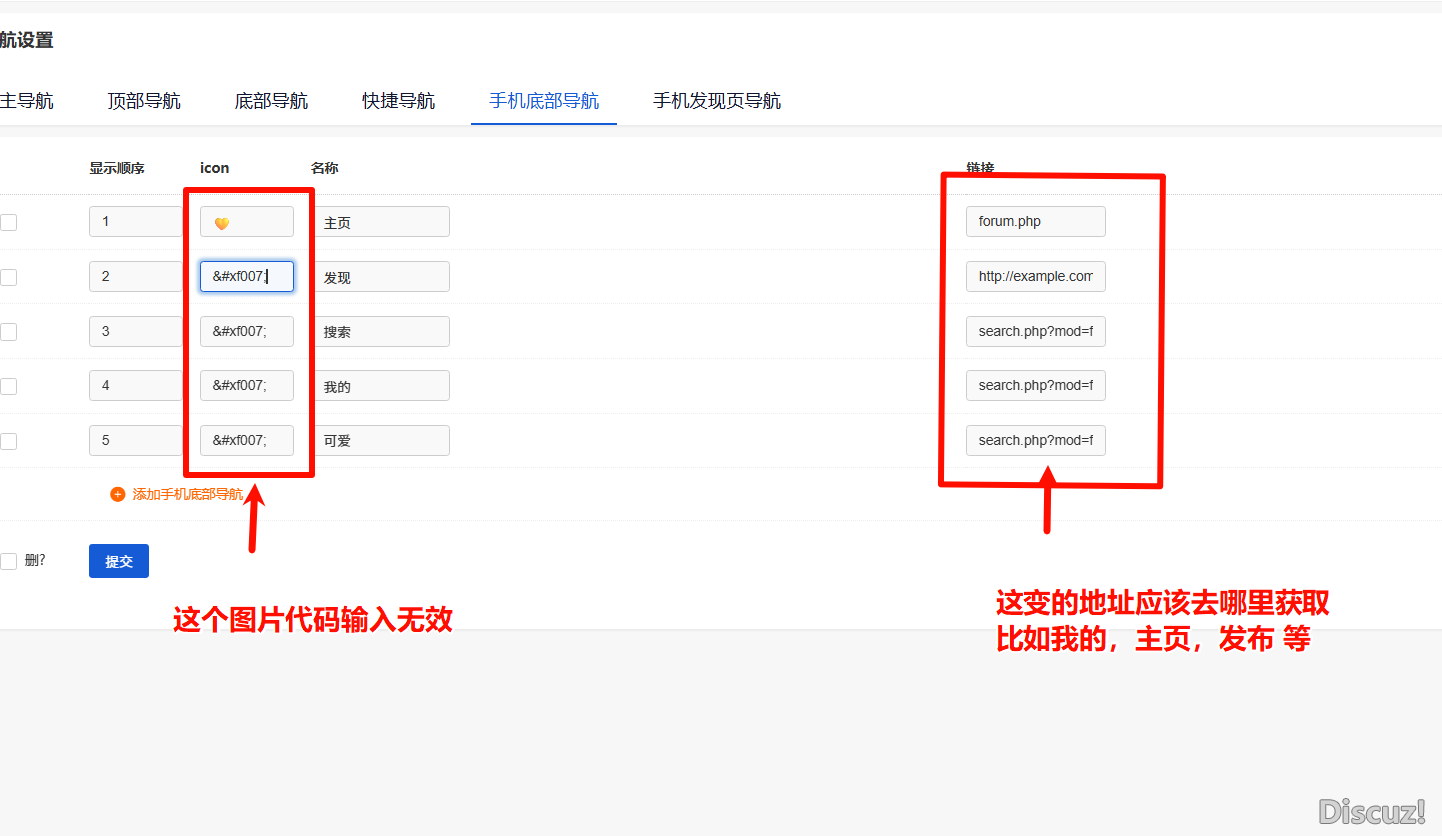Select the 快捷导航 tab
Image resolution: width=1442 pixels, height=836 pixels.
(x=398, y=101)
